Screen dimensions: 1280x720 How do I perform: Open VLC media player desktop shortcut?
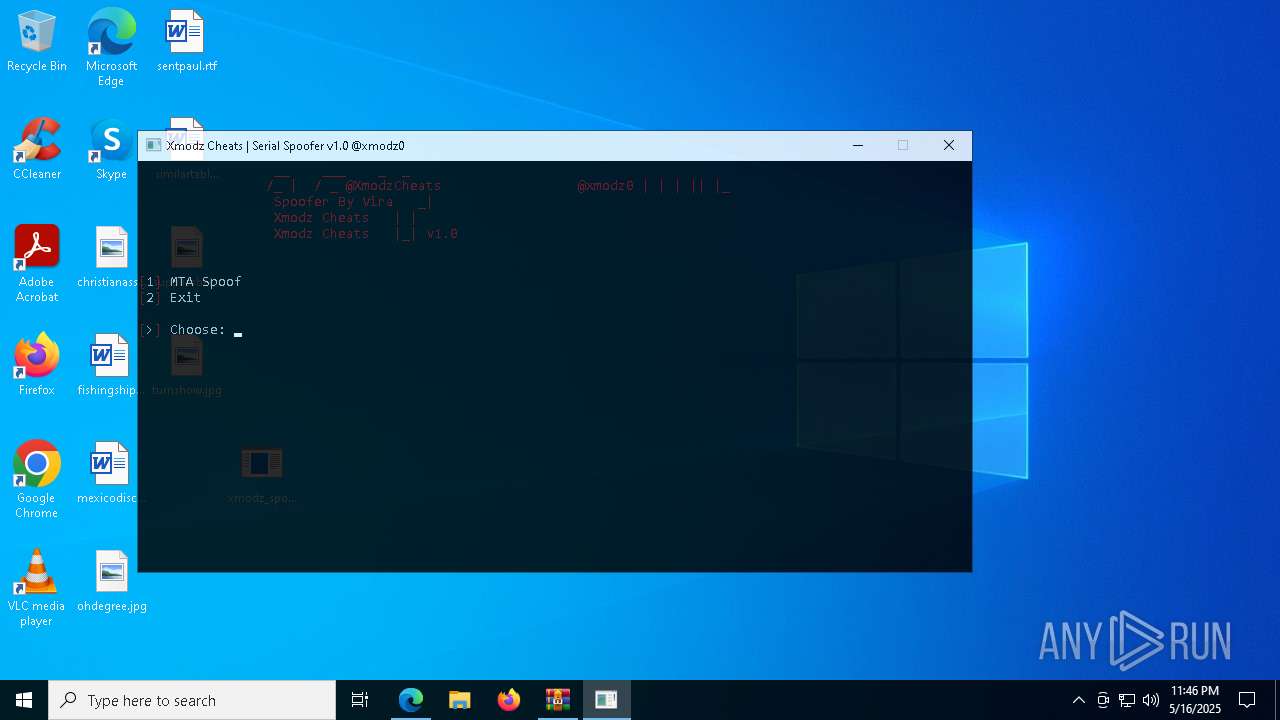coord(37,588)
